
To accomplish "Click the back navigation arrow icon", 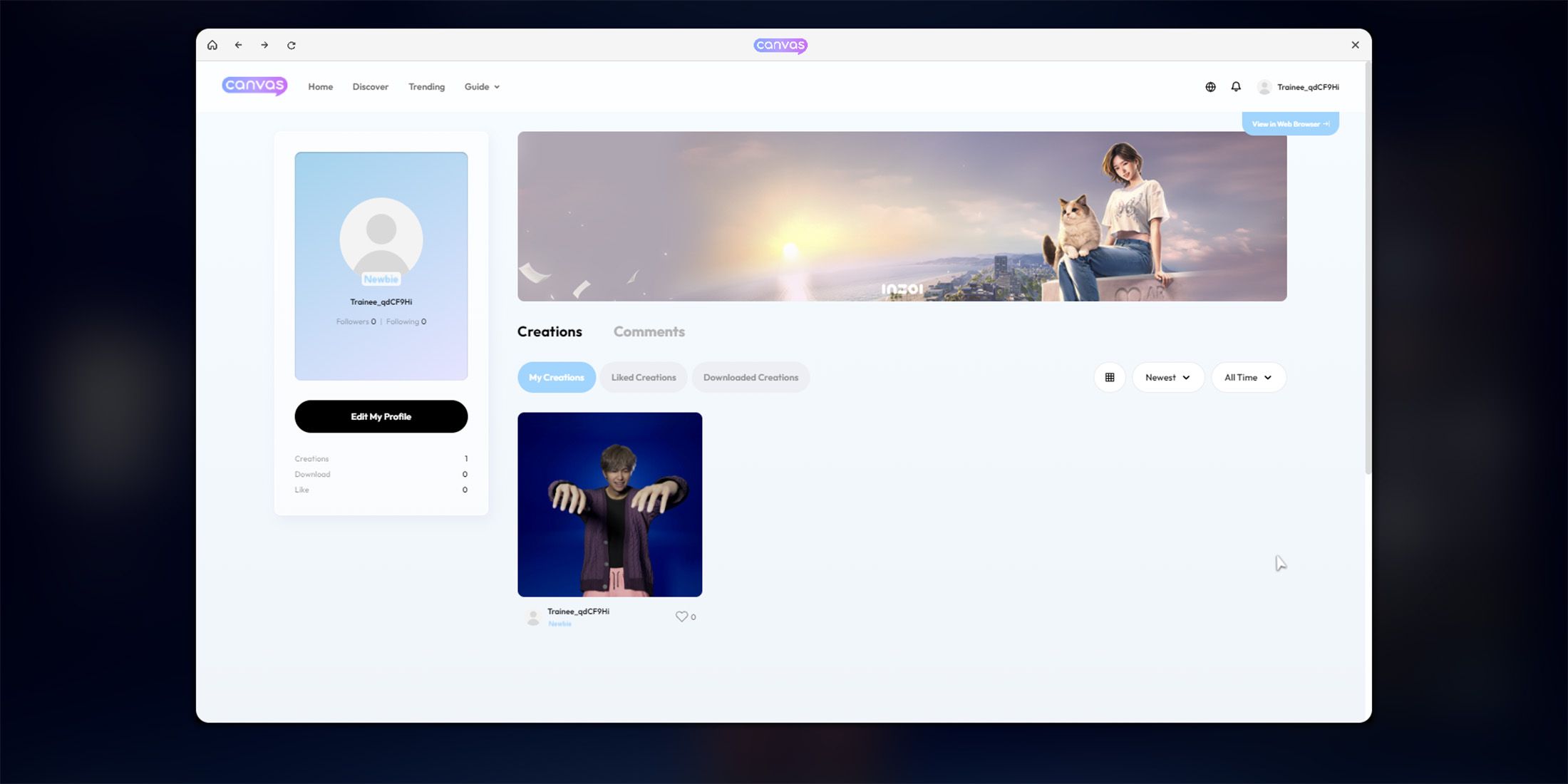I will (x=238, y=45).
